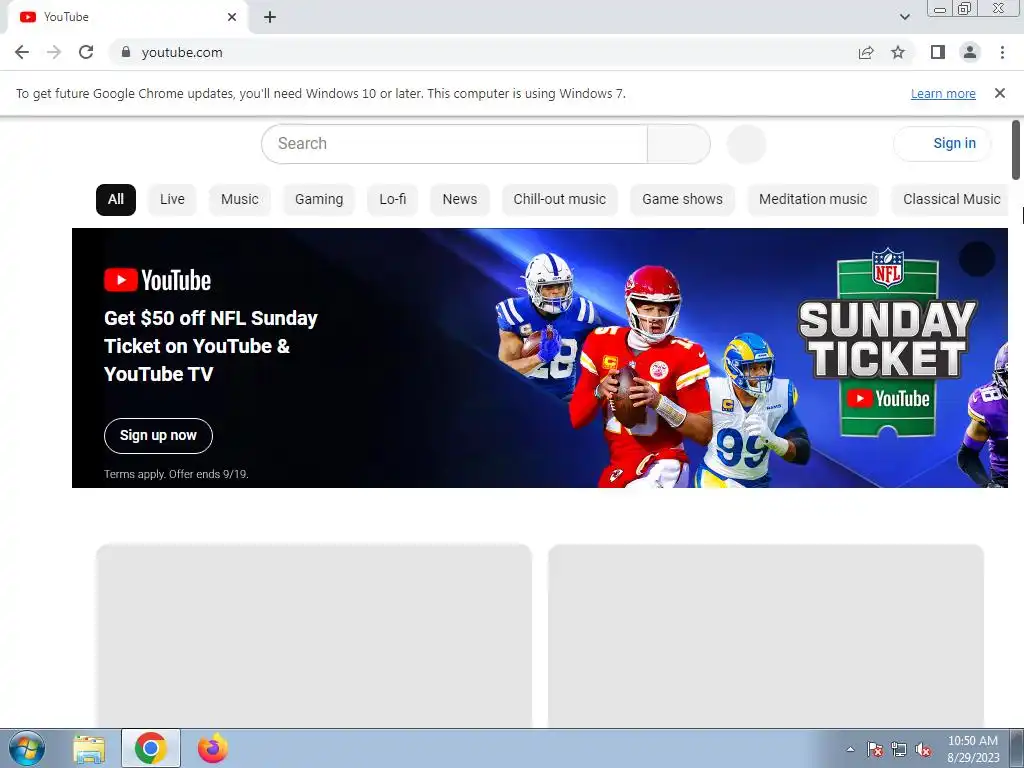The image size is (1024, 768).
Task: Open the first loading video placeholder
Action: [x=314, y=635]
